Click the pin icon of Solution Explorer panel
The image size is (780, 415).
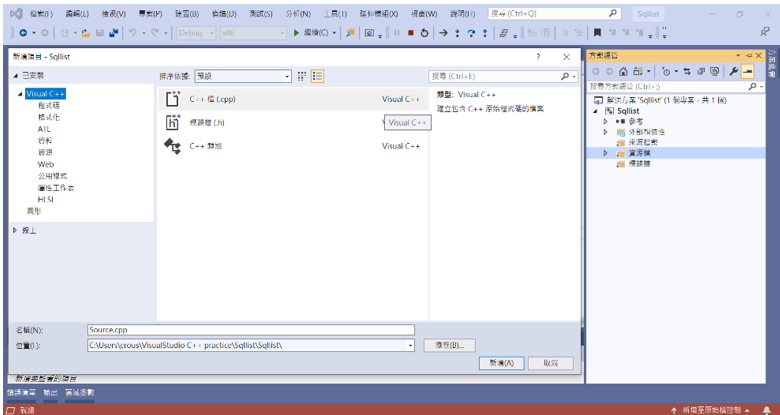[x=749, y=56]
